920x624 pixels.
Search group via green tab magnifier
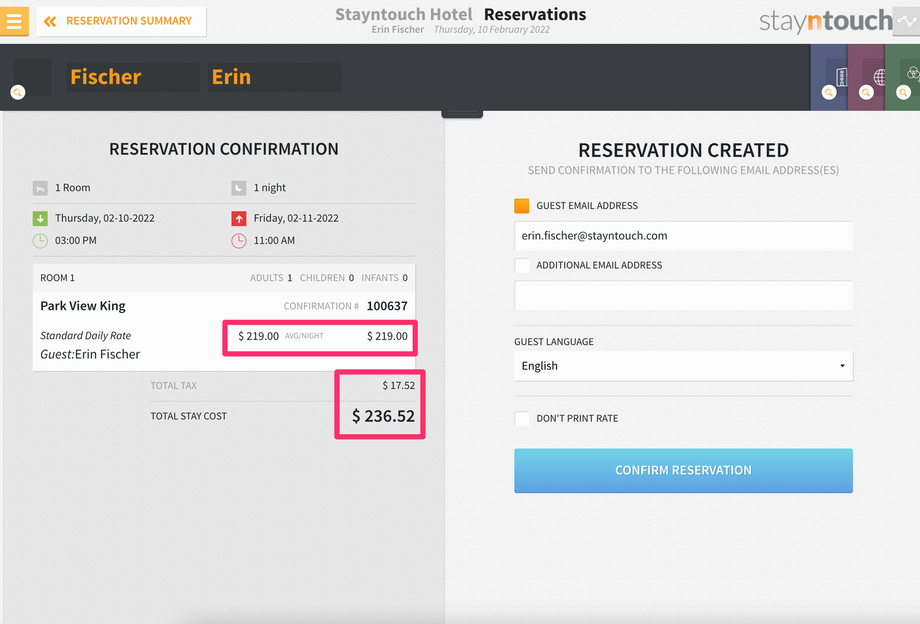(904, 93)
